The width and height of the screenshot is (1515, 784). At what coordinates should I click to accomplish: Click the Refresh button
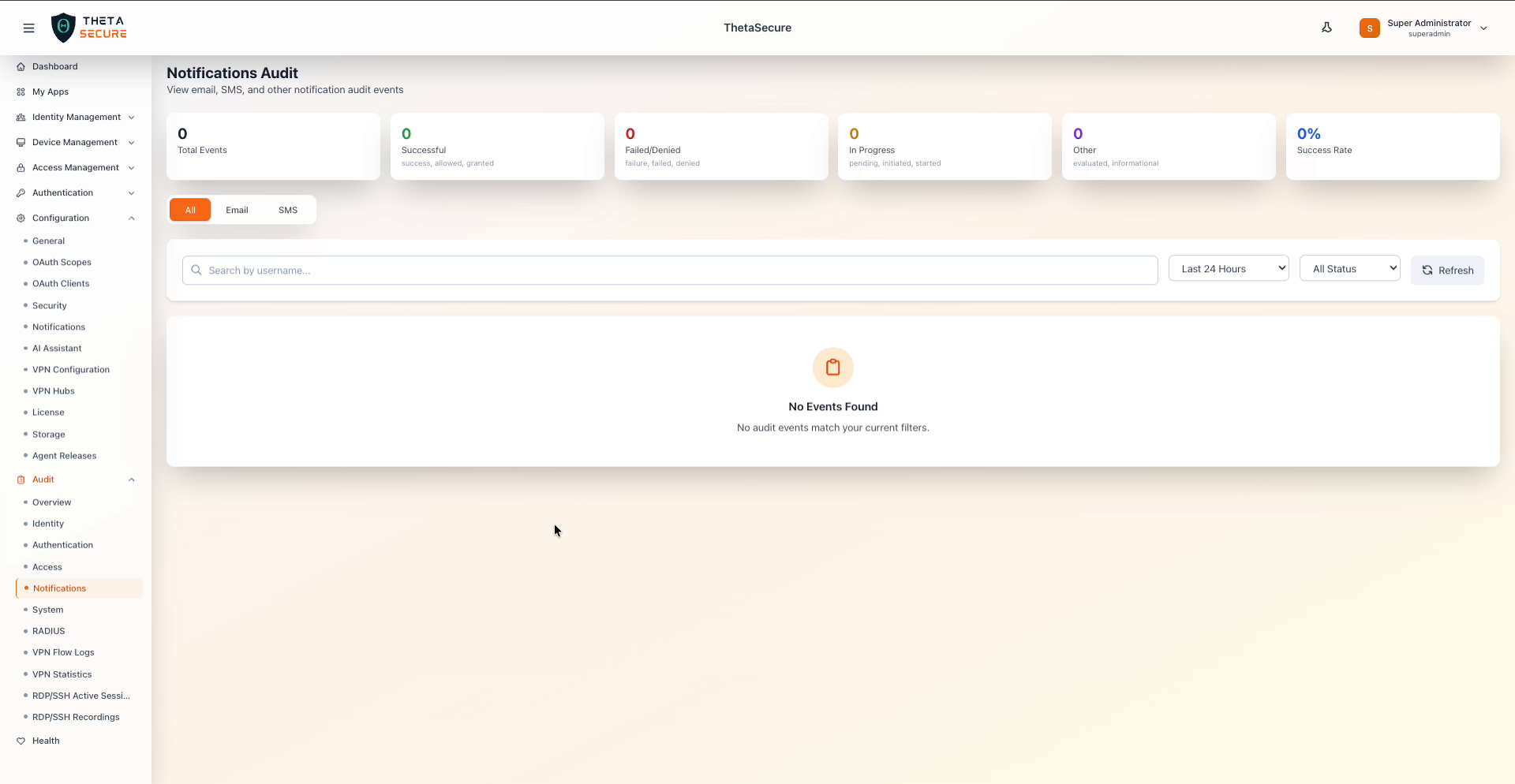1447,270
